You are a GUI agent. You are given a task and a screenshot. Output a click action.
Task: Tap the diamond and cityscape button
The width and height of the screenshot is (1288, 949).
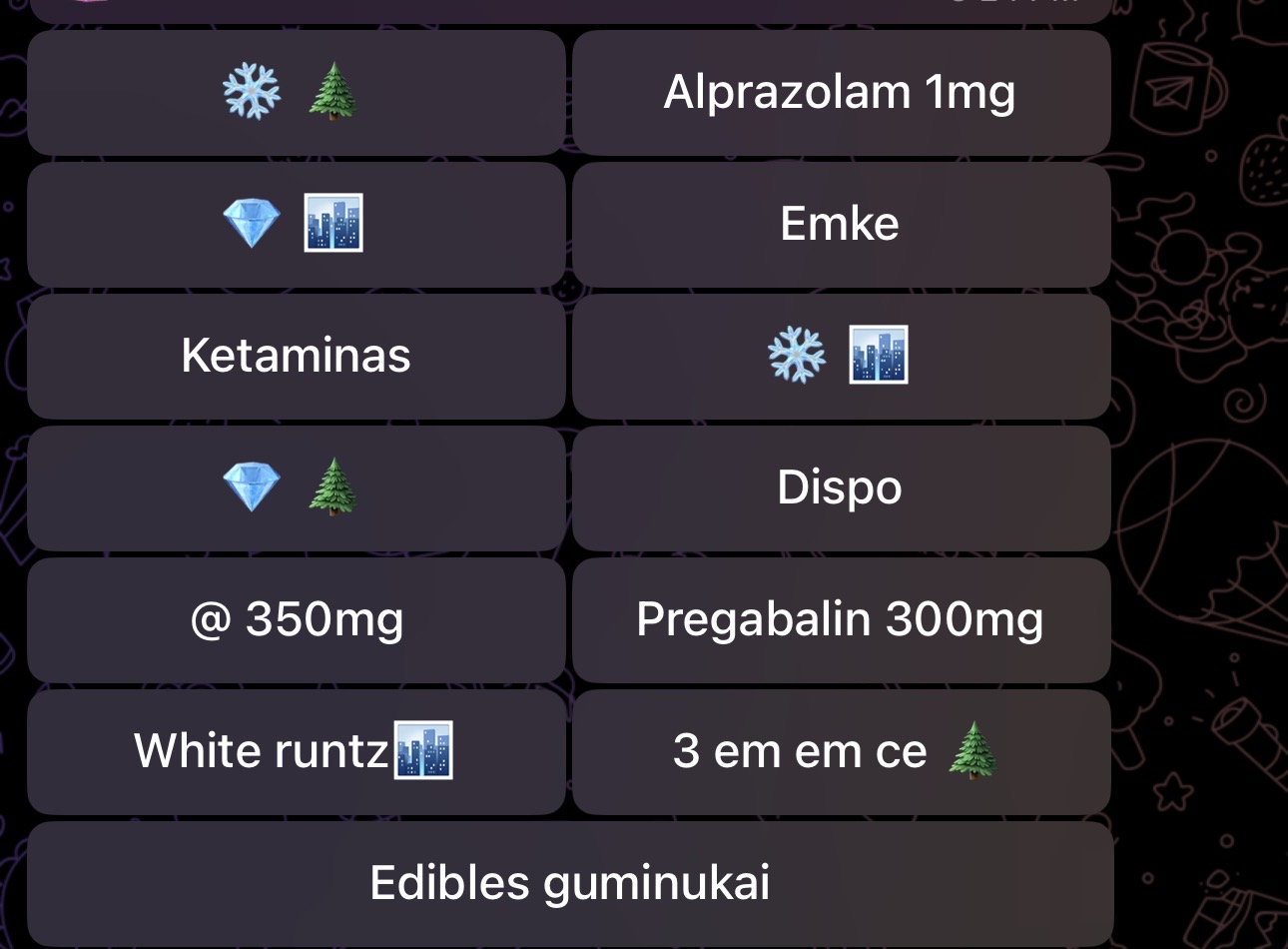(297, 225)
